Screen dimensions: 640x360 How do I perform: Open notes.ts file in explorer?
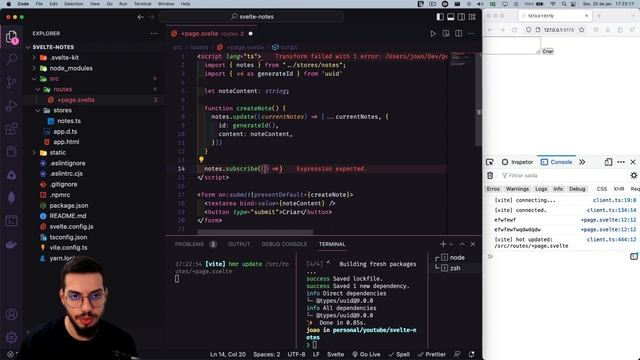(x=69, y=121)
